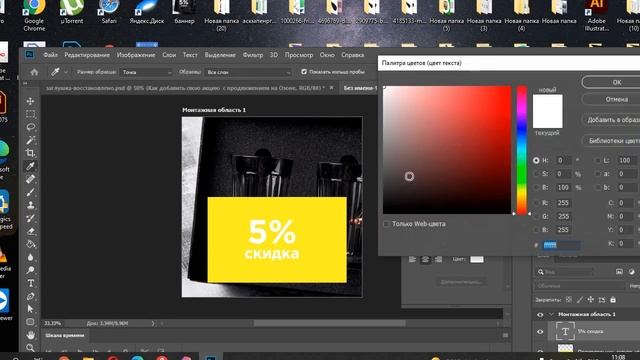Select the Move tool
The width and height of the screenshot is (640, 360).
pyautogui.click(x=30, y=101)
